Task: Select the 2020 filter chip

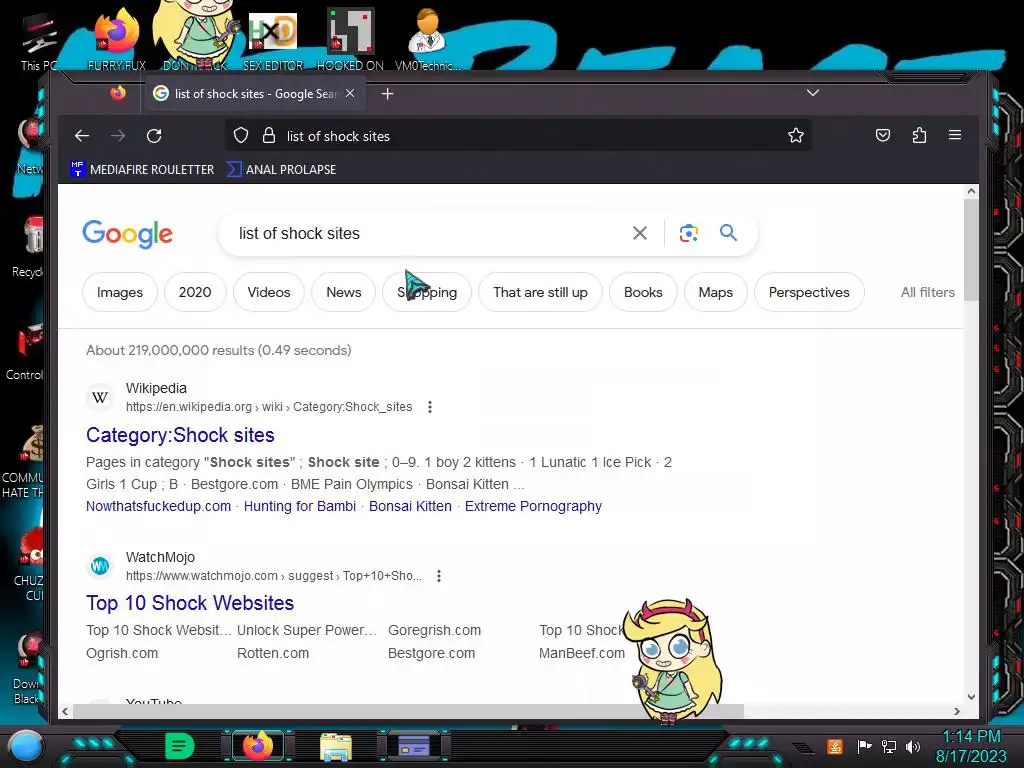Action: coord(195,292)
